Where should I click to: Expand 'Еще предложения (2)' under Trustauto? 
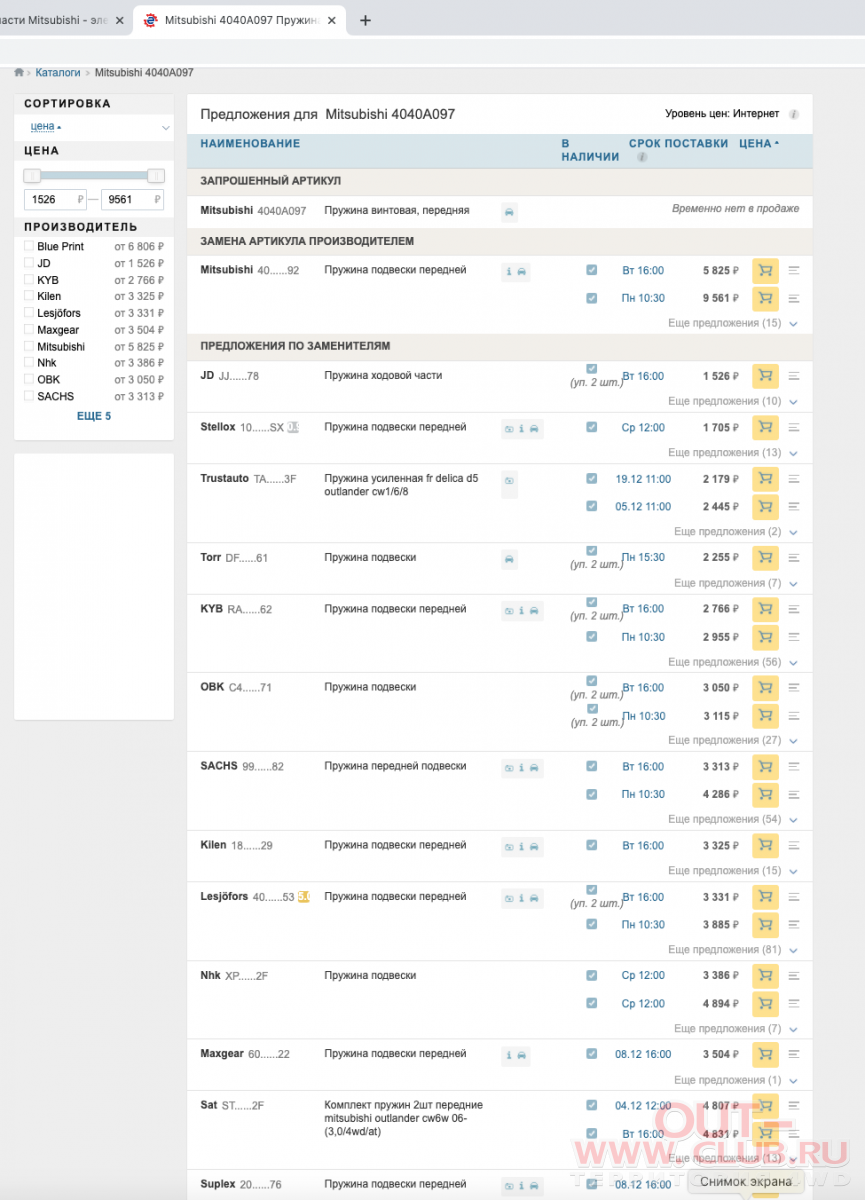point(735,532)
